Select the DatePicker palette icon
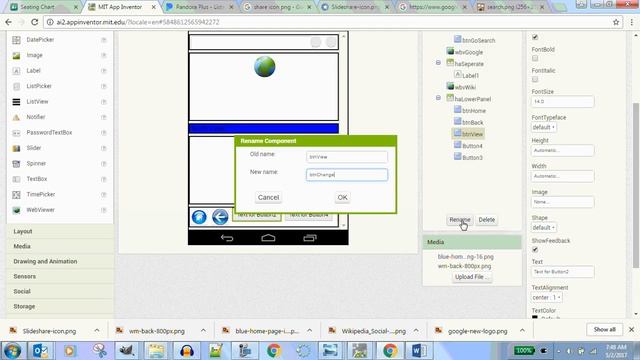640x360 pixels. pyautogui.click(x=16, y=40)
